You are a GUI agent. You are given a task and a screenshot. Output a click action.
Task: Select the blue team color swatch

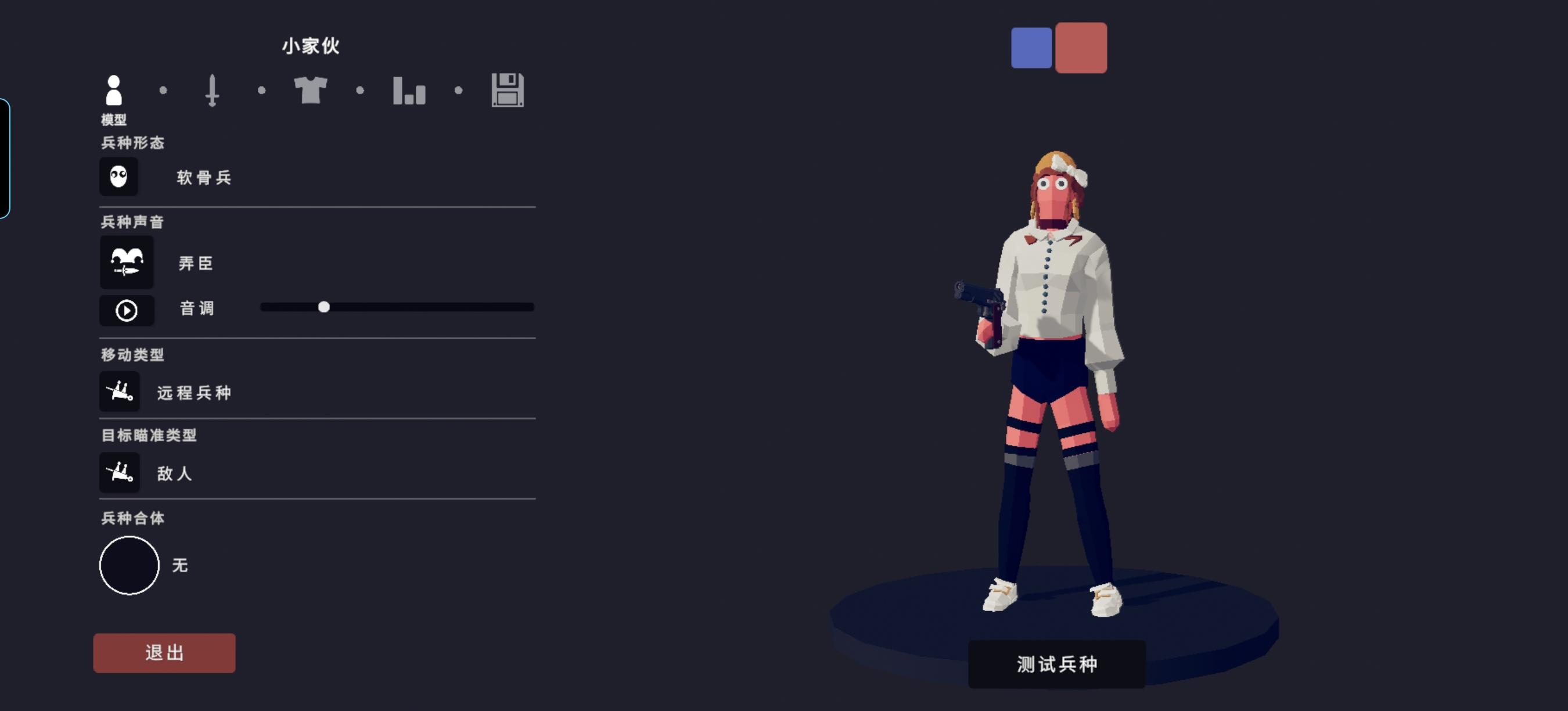(x=1031, y=48)
